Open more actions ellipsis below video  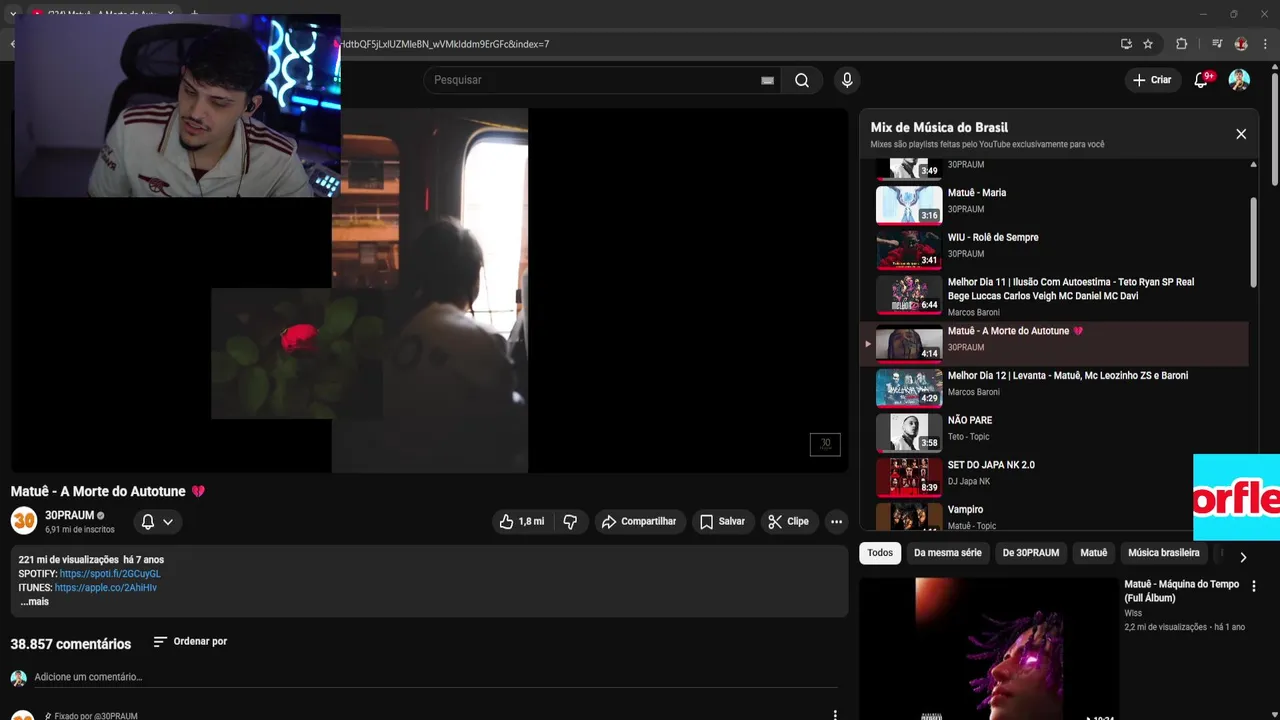836,521
